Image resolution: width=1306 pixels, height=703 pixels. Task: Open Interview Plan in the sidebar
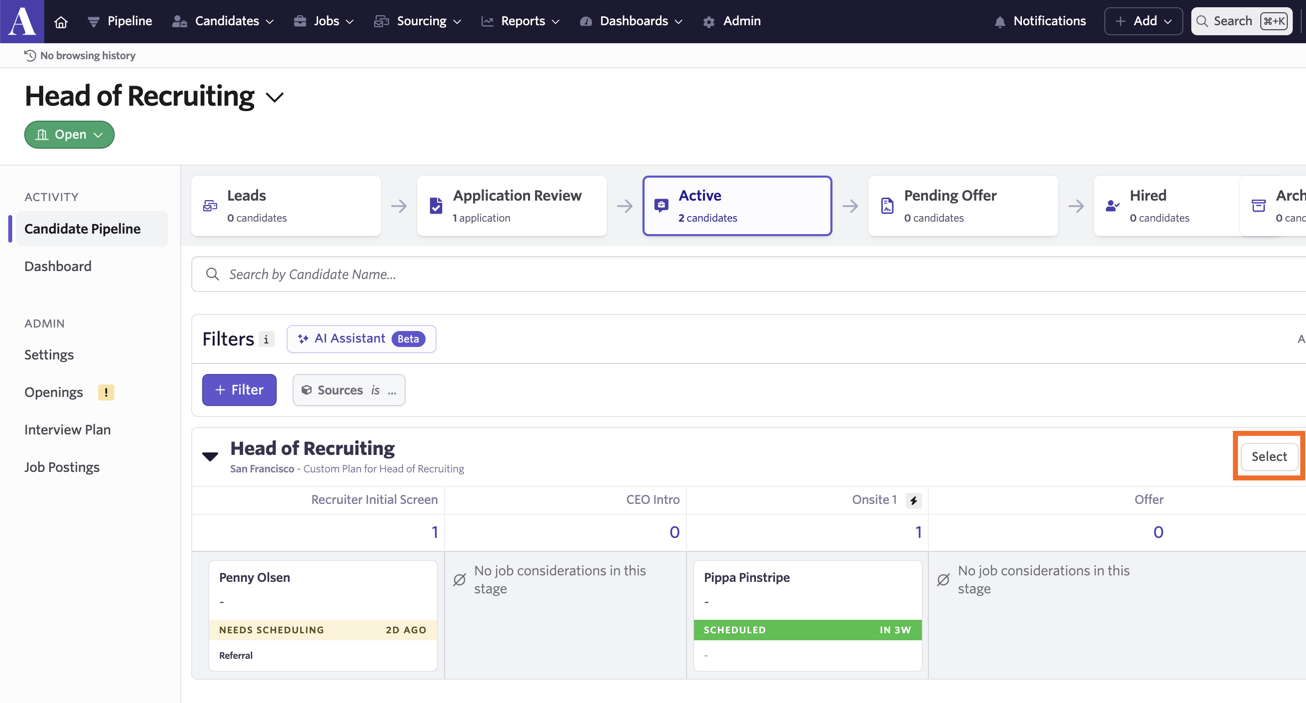68,430
